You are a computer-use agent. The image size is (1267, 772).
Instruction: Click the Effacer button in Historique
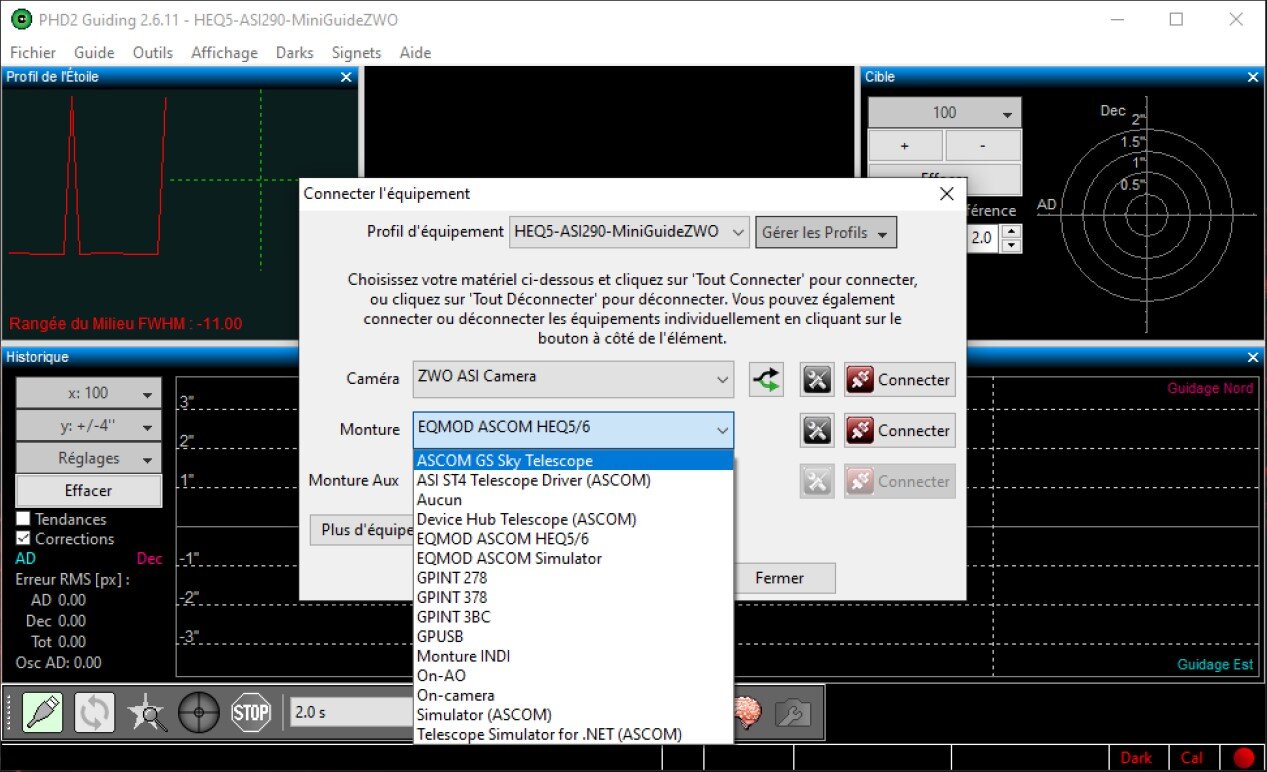tap(89, 491)
